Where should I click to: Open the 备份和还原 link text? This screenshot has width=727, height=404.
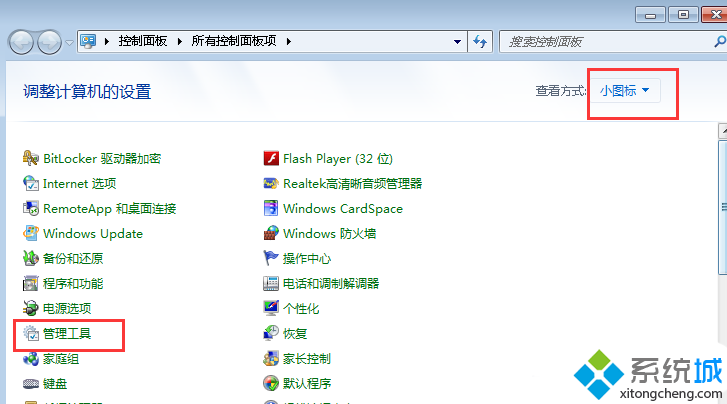point(73,258)
